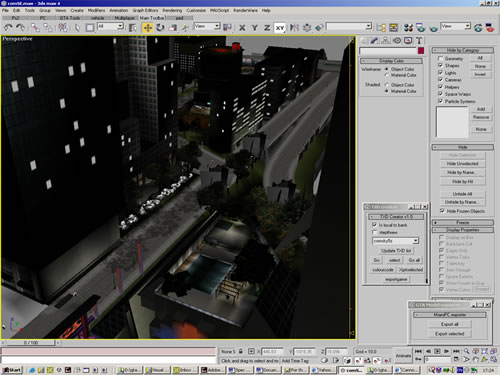Open the Modifiers menu
This screenshot has height=375, width=500.
[x=96, y=10]
